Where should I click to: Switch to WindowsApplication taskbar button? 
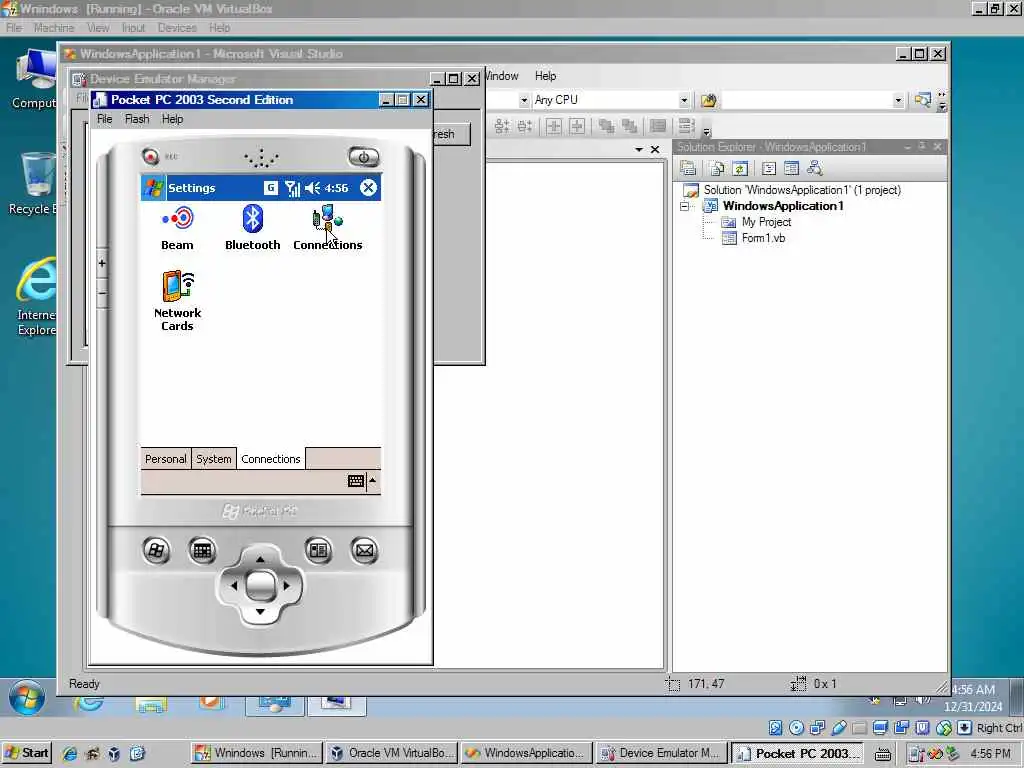coord(526,753)
